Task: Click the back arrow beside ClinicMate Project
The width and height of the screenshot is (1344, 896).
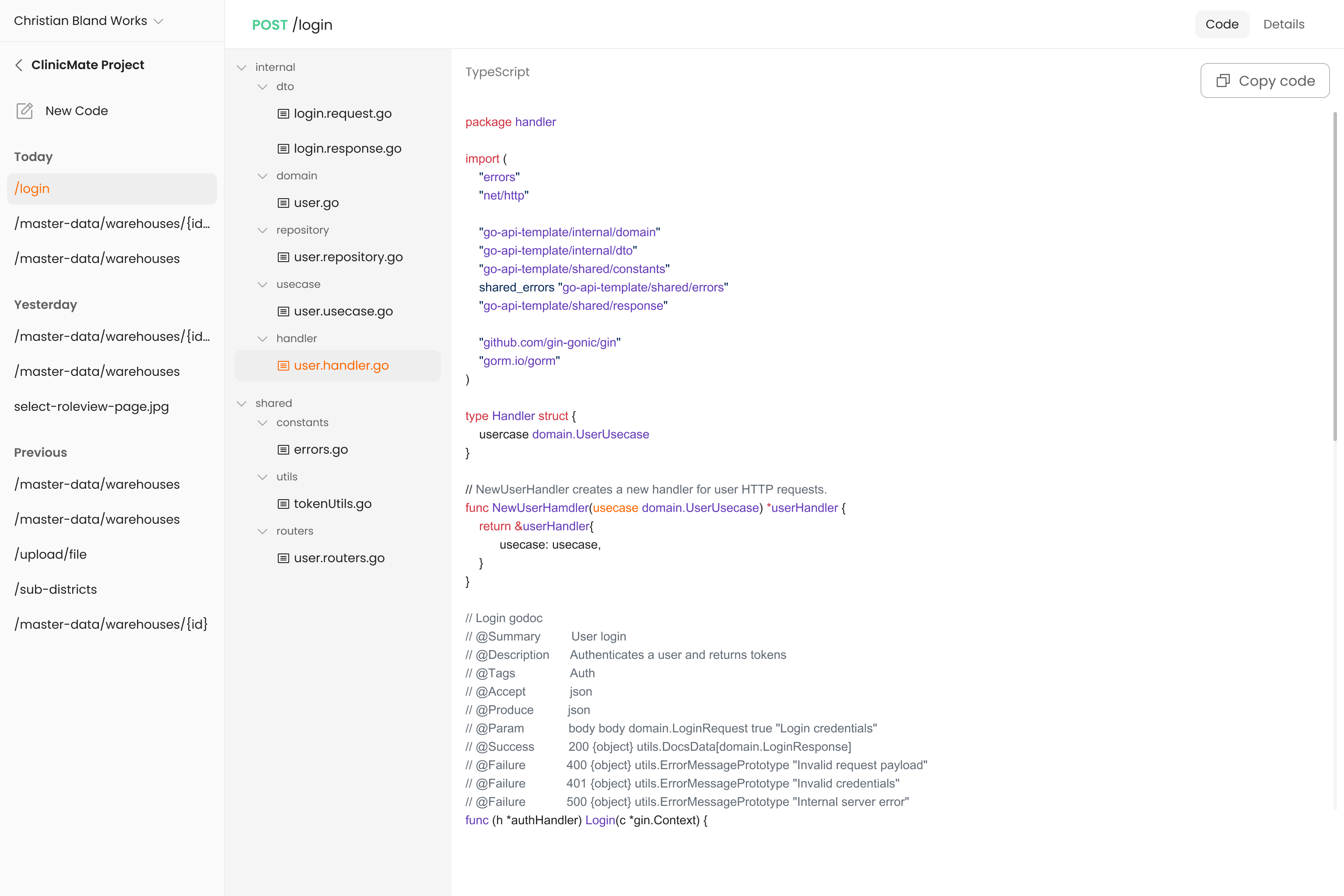Action: click(x=19, y=65)
